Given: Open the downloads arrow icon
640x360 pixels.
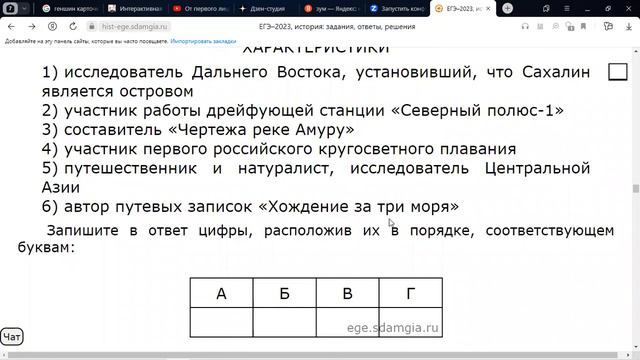Looking at the screenshot, I should point(629,27).
